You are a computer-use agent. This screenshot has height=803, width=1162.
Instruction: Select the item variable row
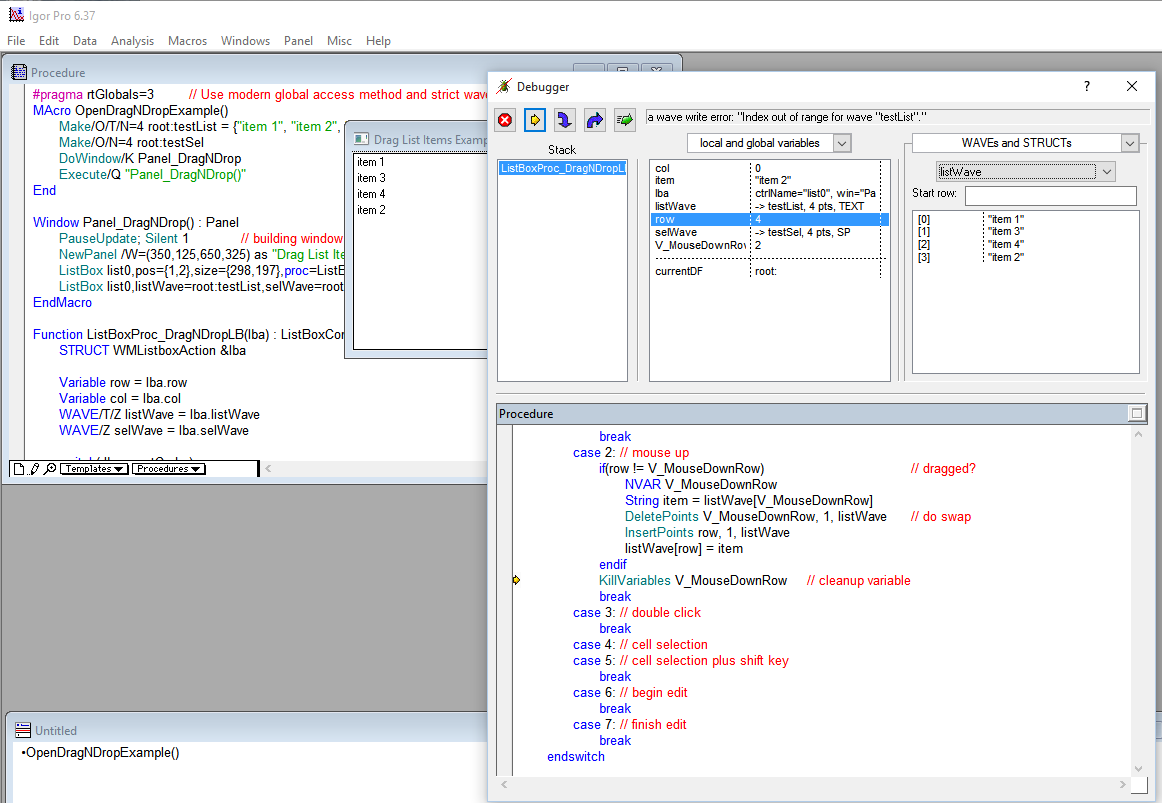(768, 180)
